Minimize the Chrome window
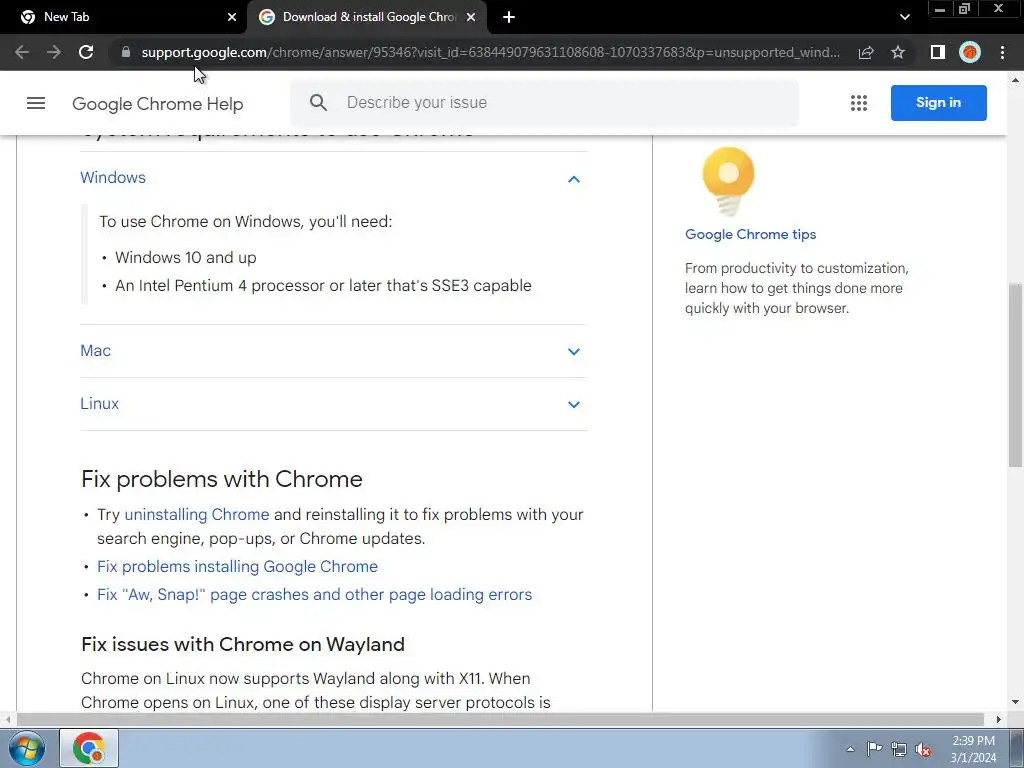1024x768 pixels. (x=939, y=9)
